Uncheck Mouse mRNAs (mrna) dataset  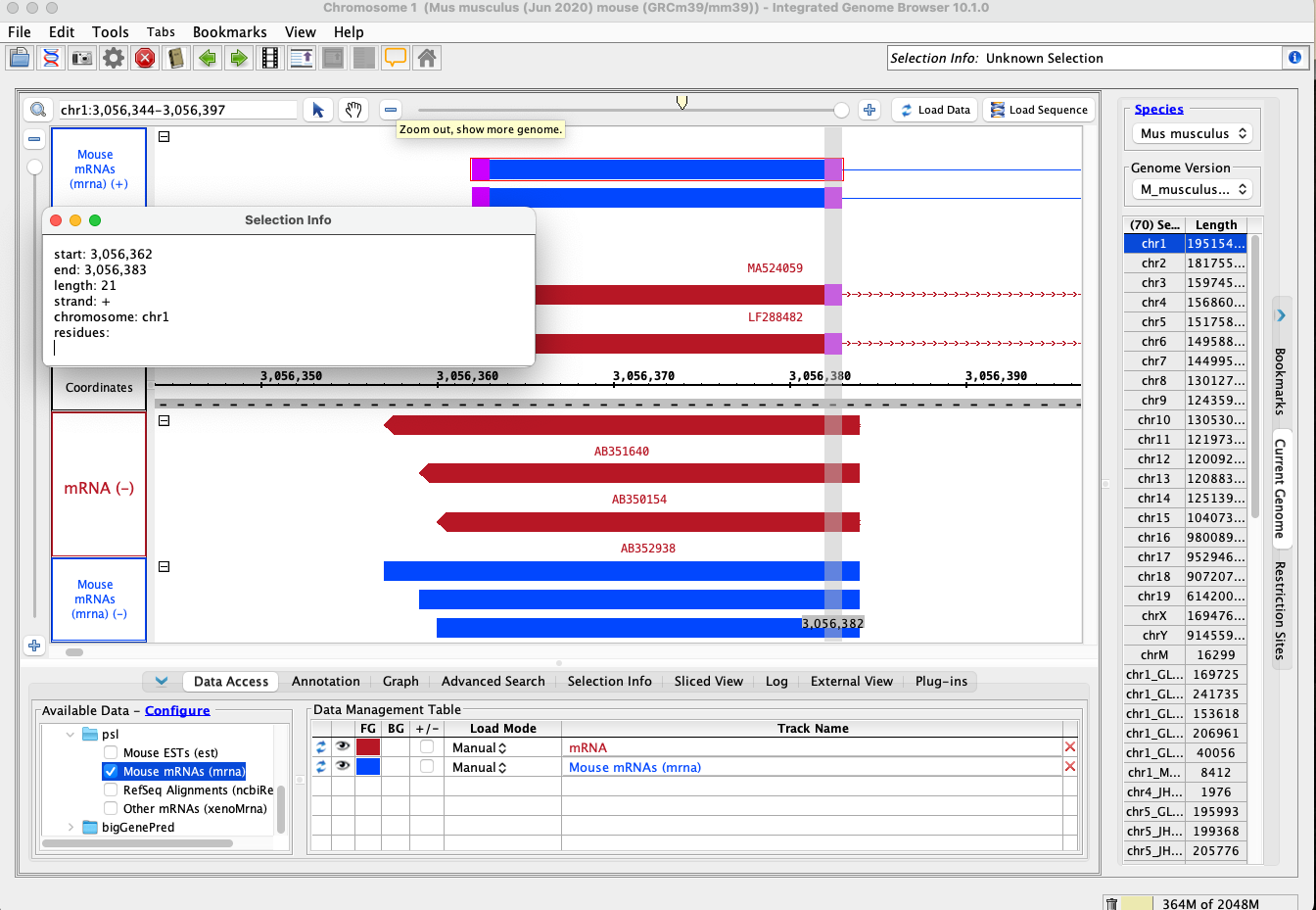[111, 771]
